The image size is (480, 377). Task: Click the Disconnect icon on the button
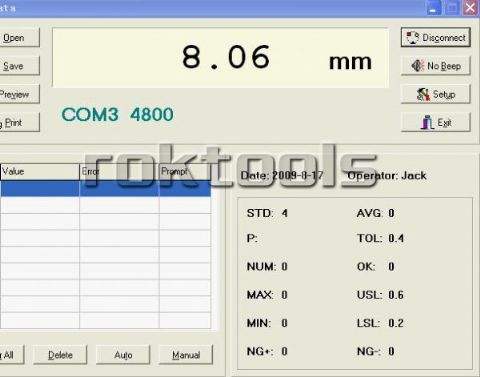[x=413, y=38]
